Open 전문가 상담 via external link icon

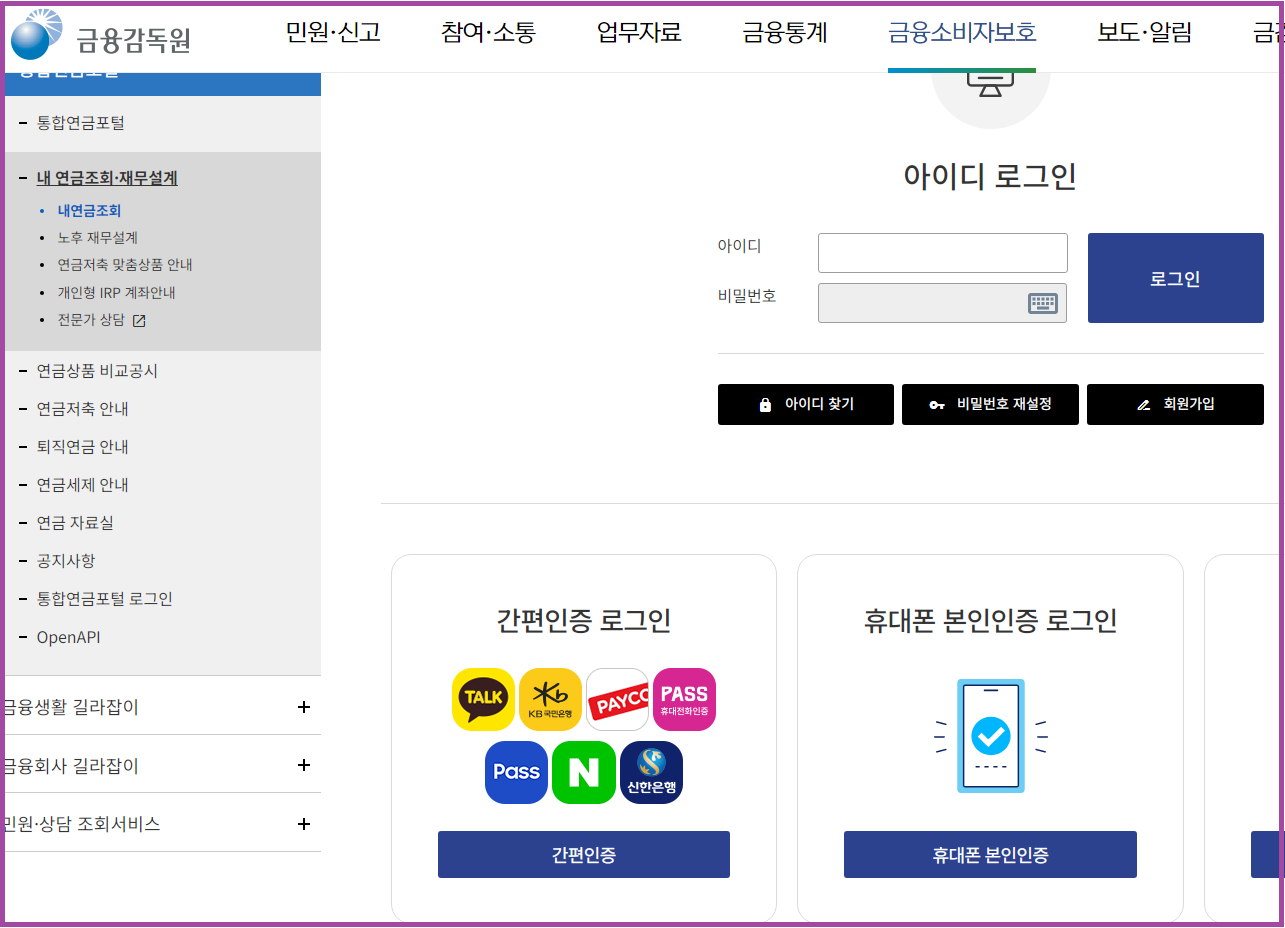137,320
